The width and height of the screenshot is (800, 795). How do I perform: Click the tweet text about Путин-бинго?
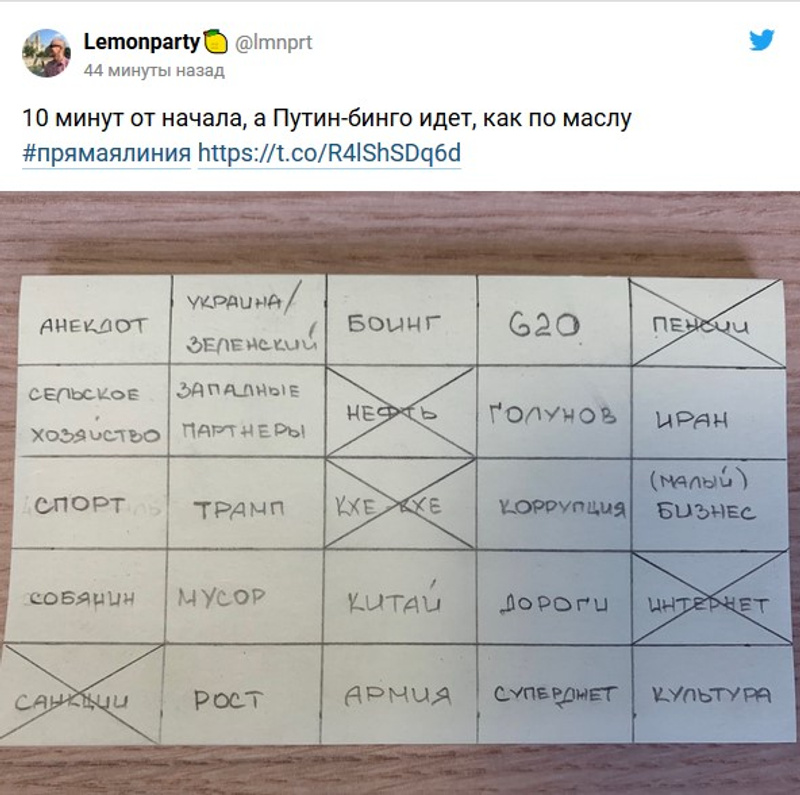tap(327, 119)
